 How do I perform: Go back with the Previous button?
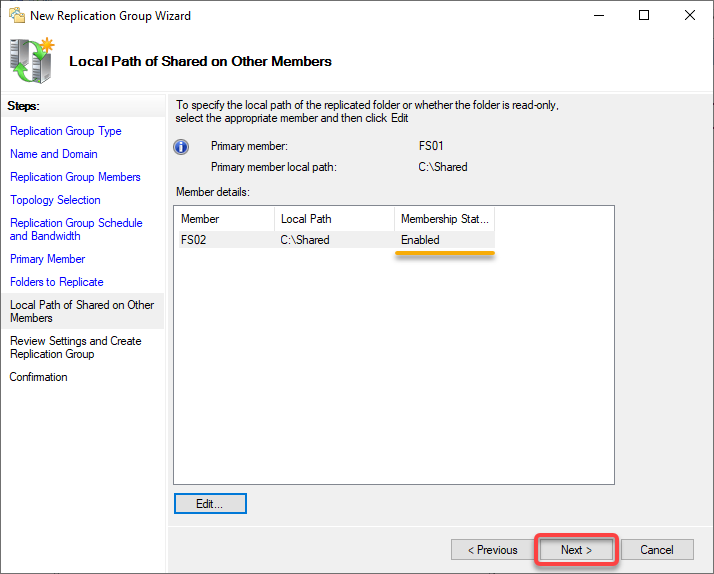click(493, 550)
